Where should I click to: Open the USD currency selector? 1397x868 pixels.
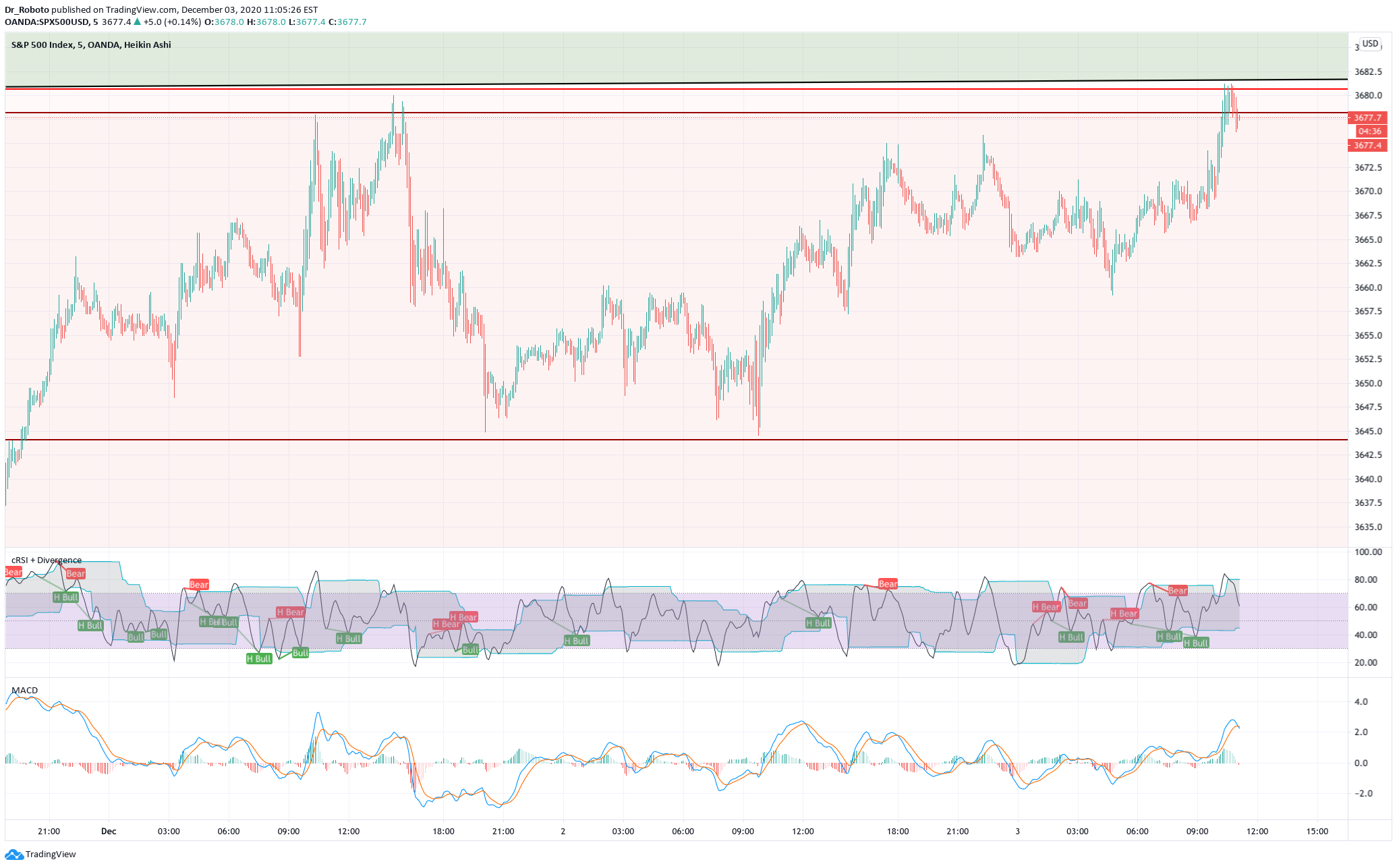pyautogui.click(x=1369, y=44)
